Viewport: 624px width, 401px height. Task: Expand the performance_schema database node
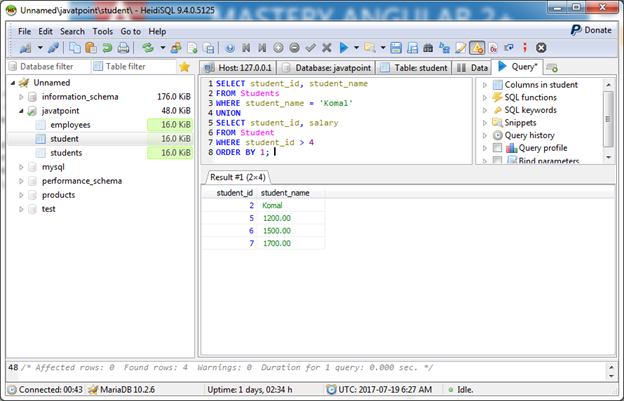pyautogui.click(x=21, y=181)
